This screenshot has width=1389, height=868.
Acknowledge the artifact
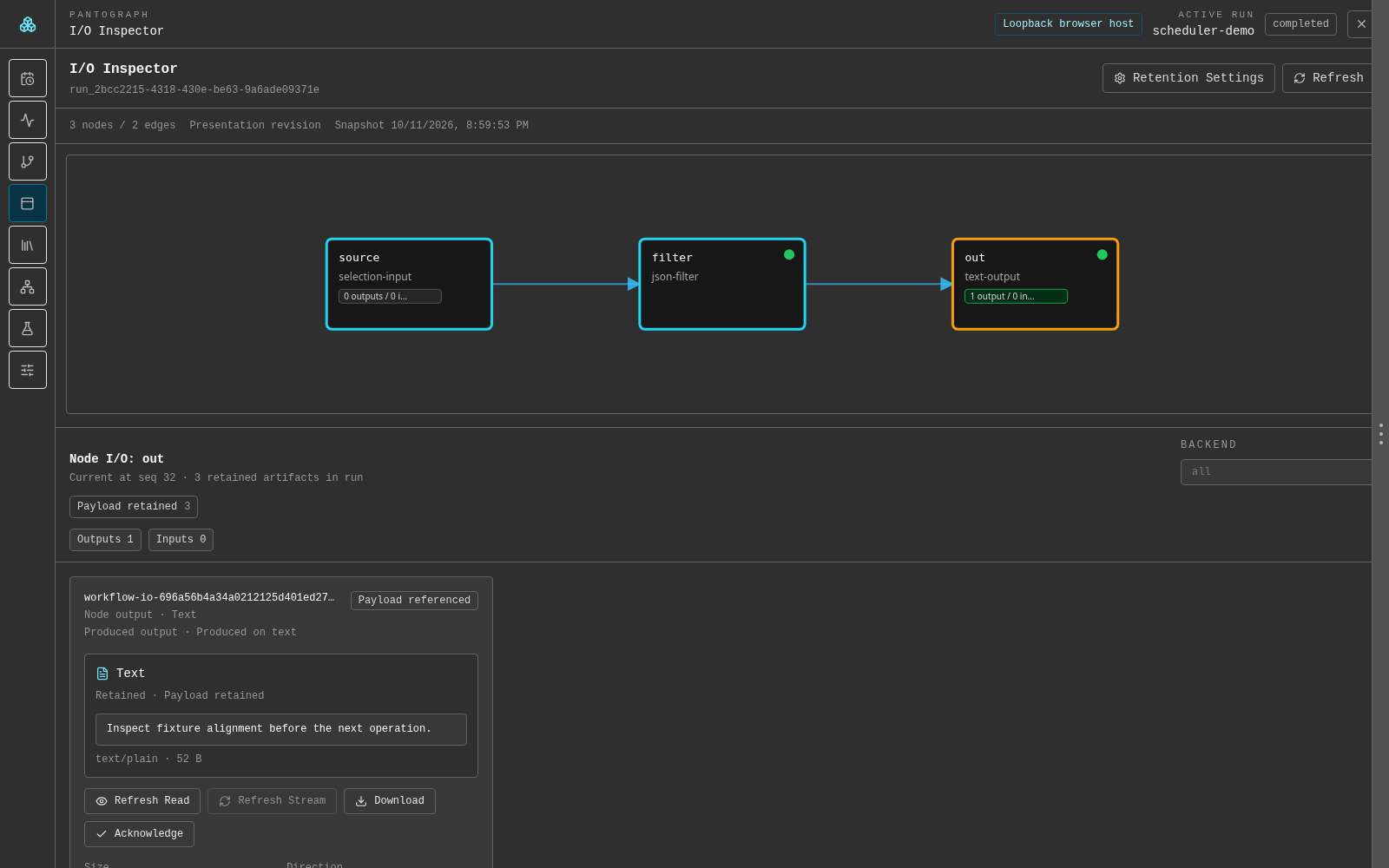coord(139,834)
